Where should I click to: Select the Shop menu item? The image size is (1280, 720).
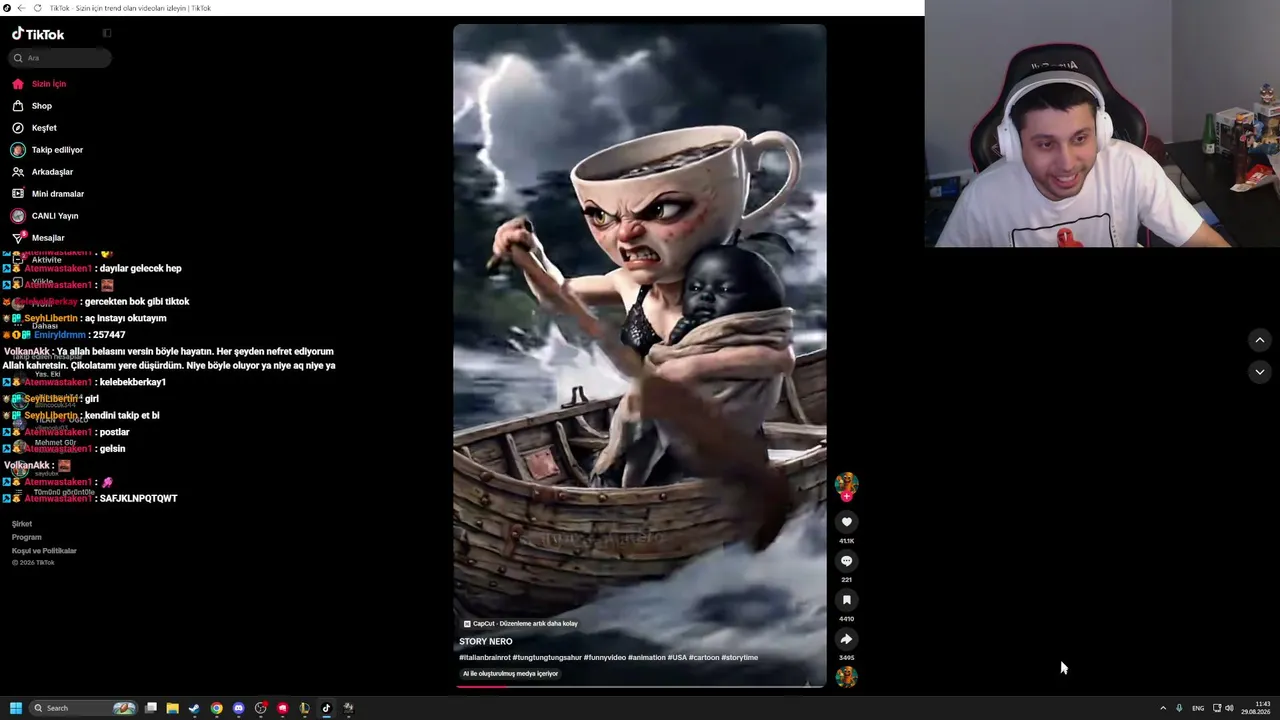42,106
